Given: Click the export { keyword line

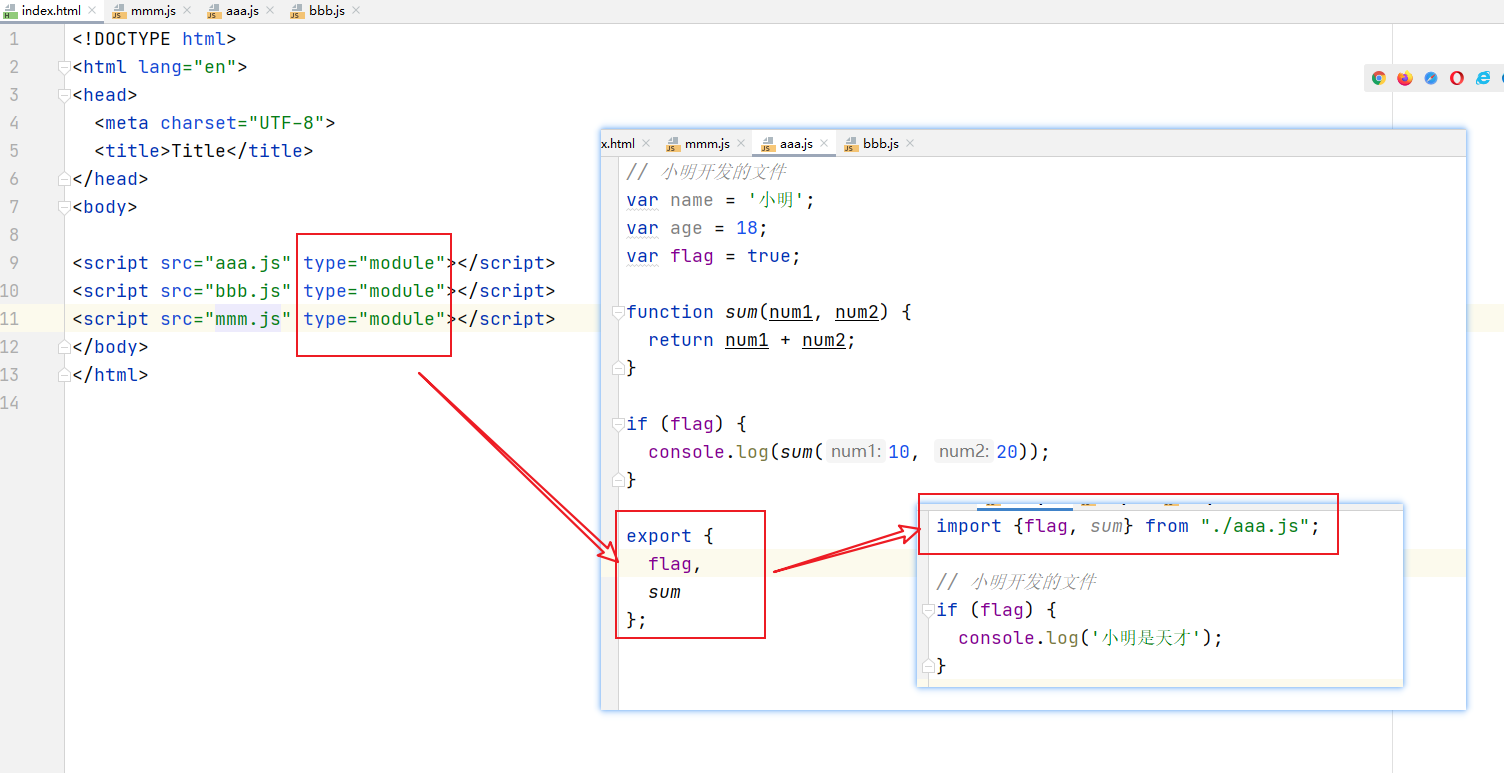Looking at the screenshot, I should 670,536.
